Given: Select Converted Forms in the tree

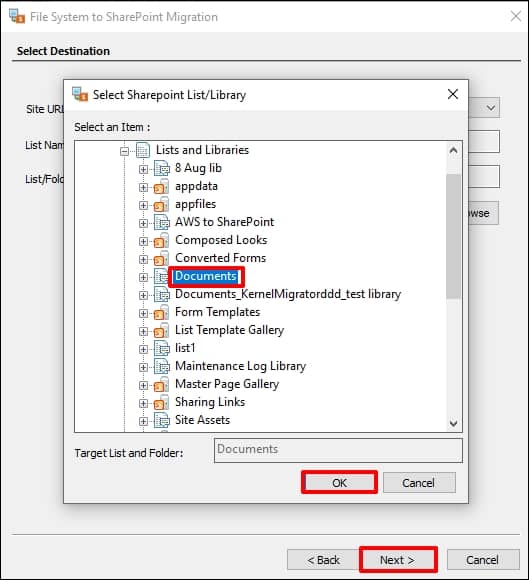Looking at the screenshot, I should coord(220,258).
